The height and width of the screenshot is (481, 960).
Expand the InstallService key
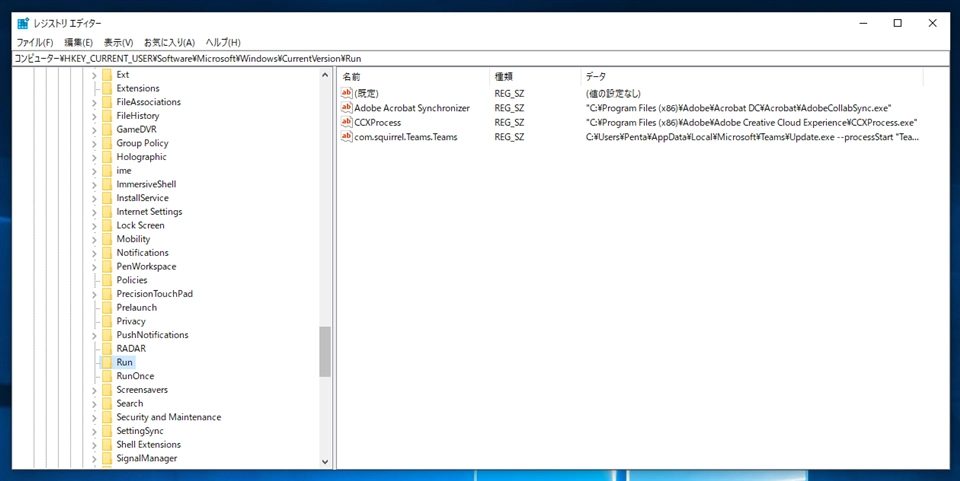point(94,198)
